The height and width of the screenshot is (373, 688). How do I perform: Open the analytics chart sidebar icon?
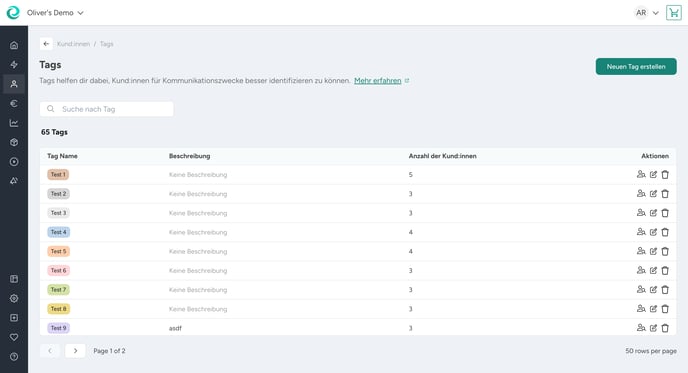click(14, 123)
